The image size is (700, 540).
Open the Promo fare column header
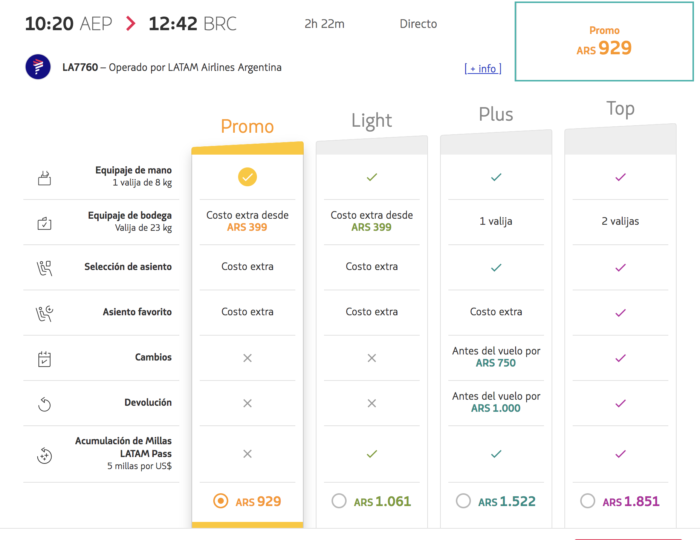tap(247, 127)
